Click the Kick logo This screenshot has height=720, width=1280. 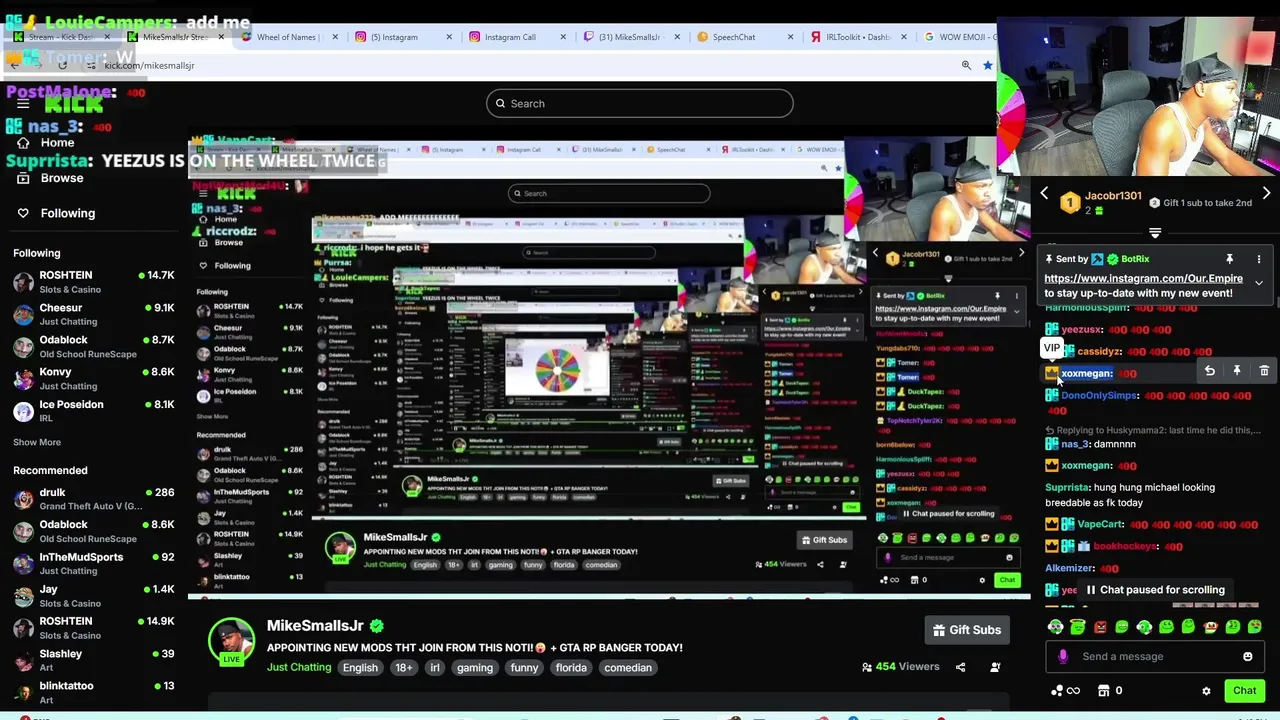pyautogui.click(x=74, y=103)
